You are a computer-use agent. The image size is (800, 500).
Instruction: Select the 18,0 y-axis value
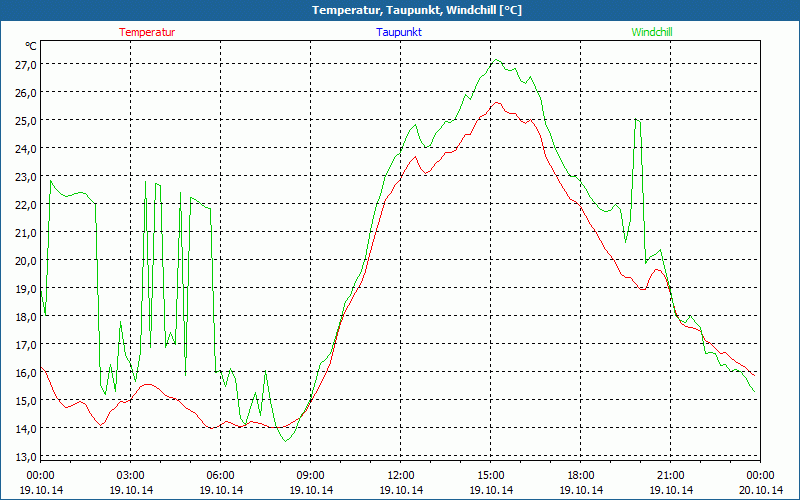click(26, 316)
